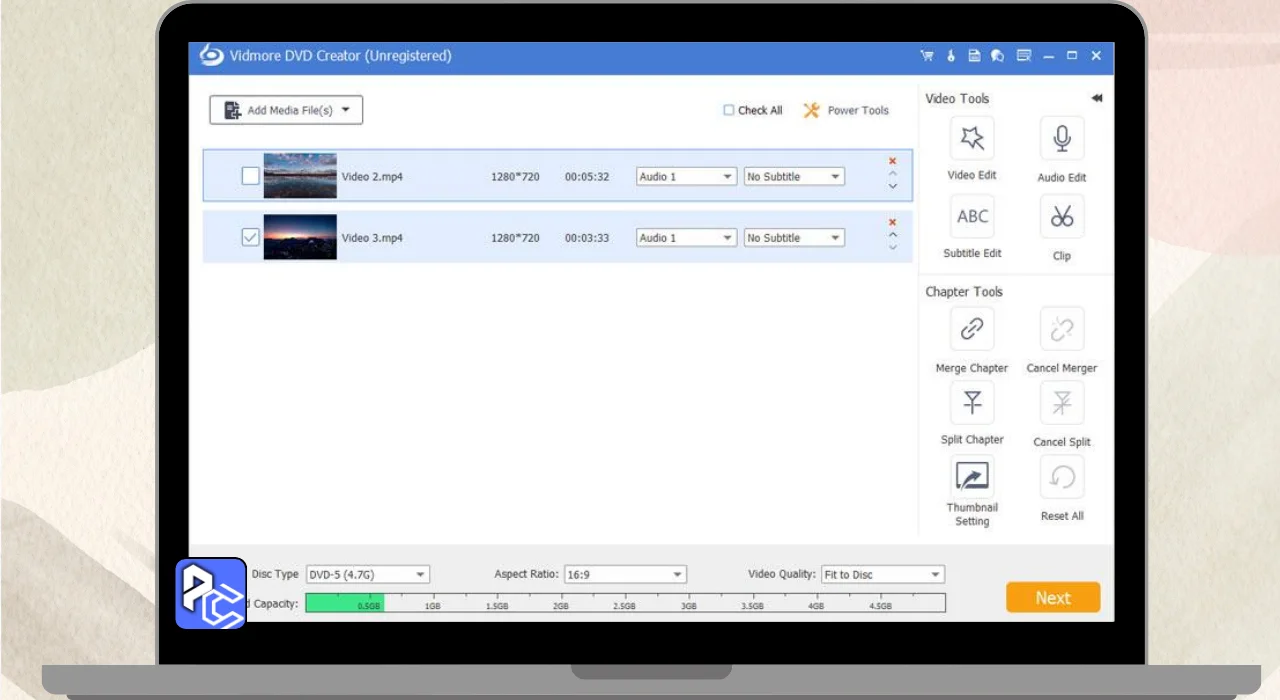Tick the checkbox for Video 2.mp4
Viewport: 1280px width, 700px height.
tap(250, 176)
